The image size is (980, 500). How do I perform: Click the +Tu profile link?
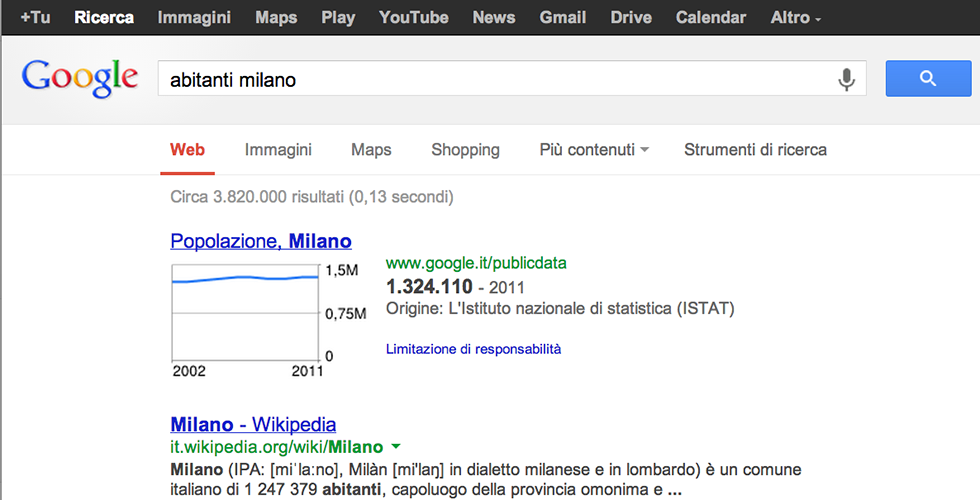tap(35, 17)
